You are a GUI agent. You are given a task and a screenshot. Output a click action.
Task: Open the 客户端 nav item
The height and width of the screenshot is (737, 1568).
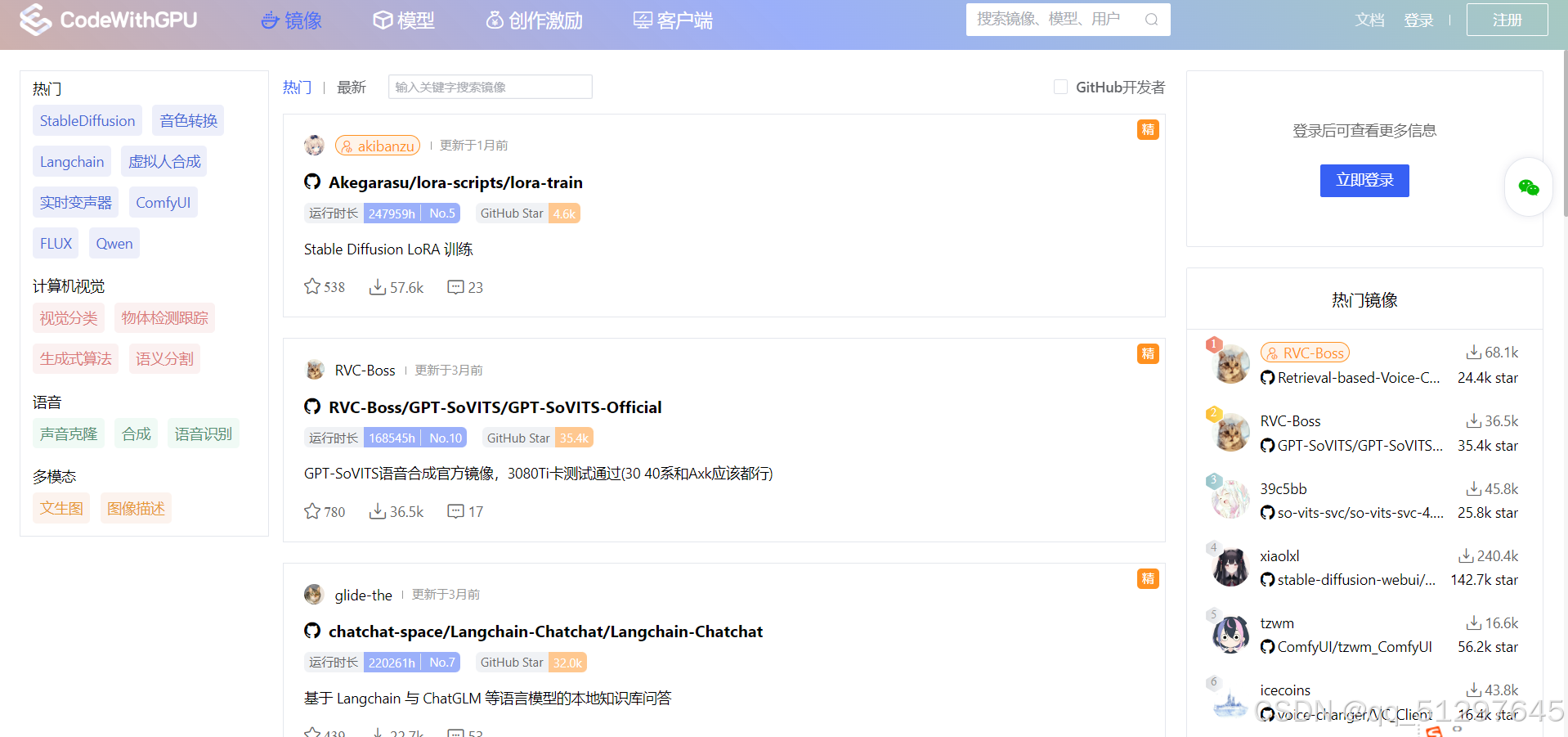[673, 20]
